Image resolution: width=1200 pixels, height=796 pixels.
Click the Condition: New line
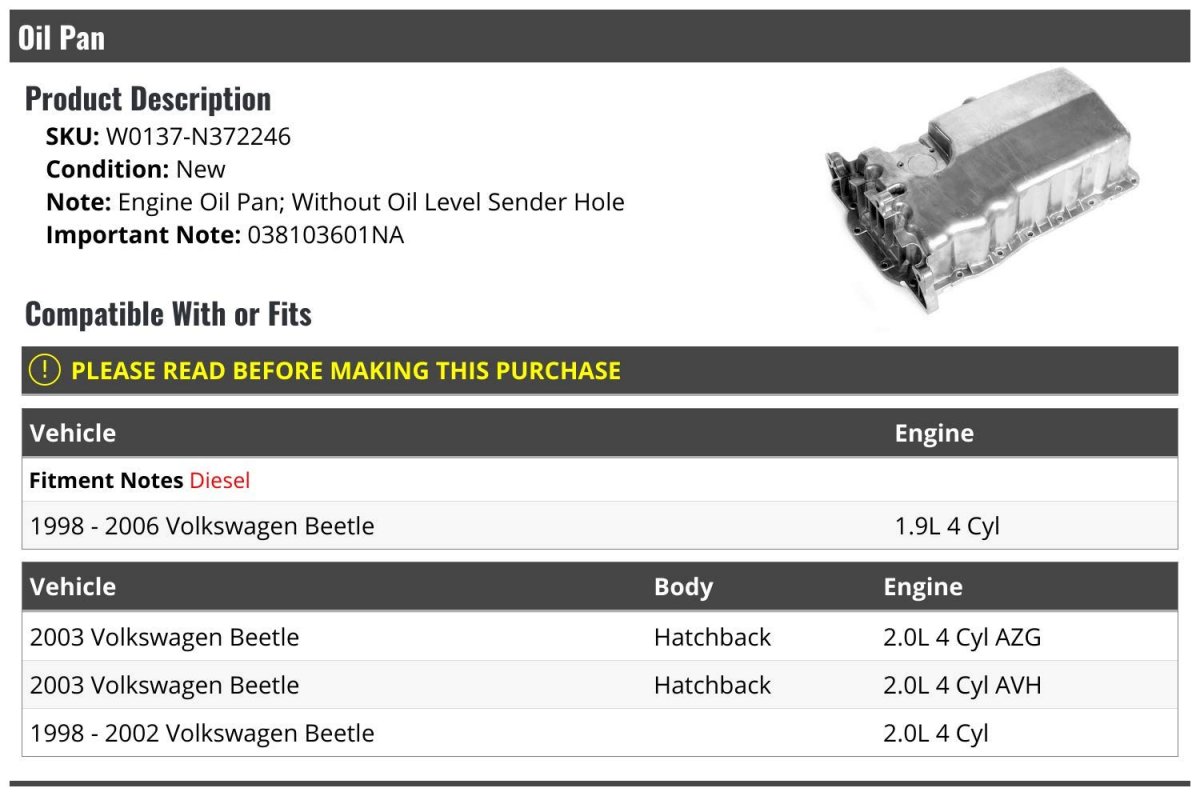[136, 169]
